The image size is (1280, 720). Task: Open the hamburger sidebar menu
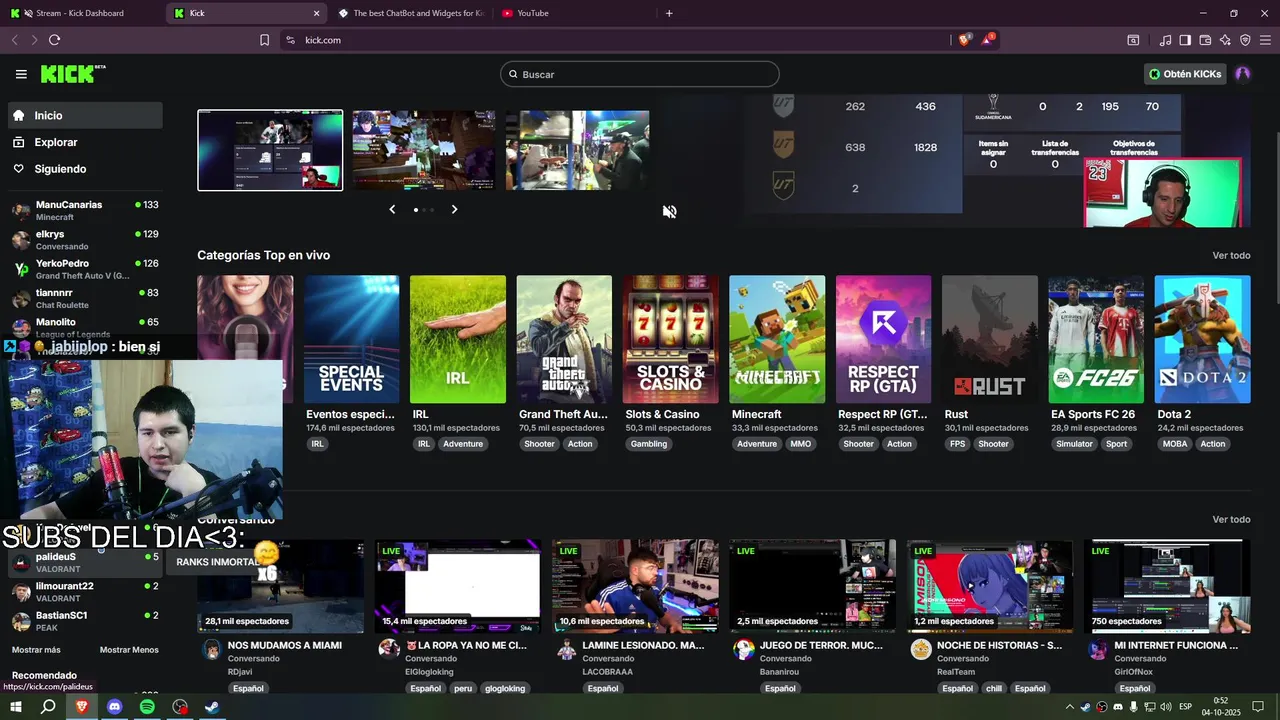(x=21, y=74)
